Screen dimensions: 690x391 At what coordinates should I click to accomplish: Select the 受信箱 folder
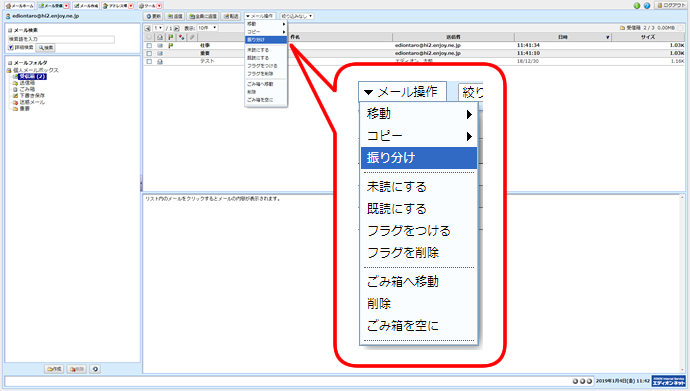(32, 77)
